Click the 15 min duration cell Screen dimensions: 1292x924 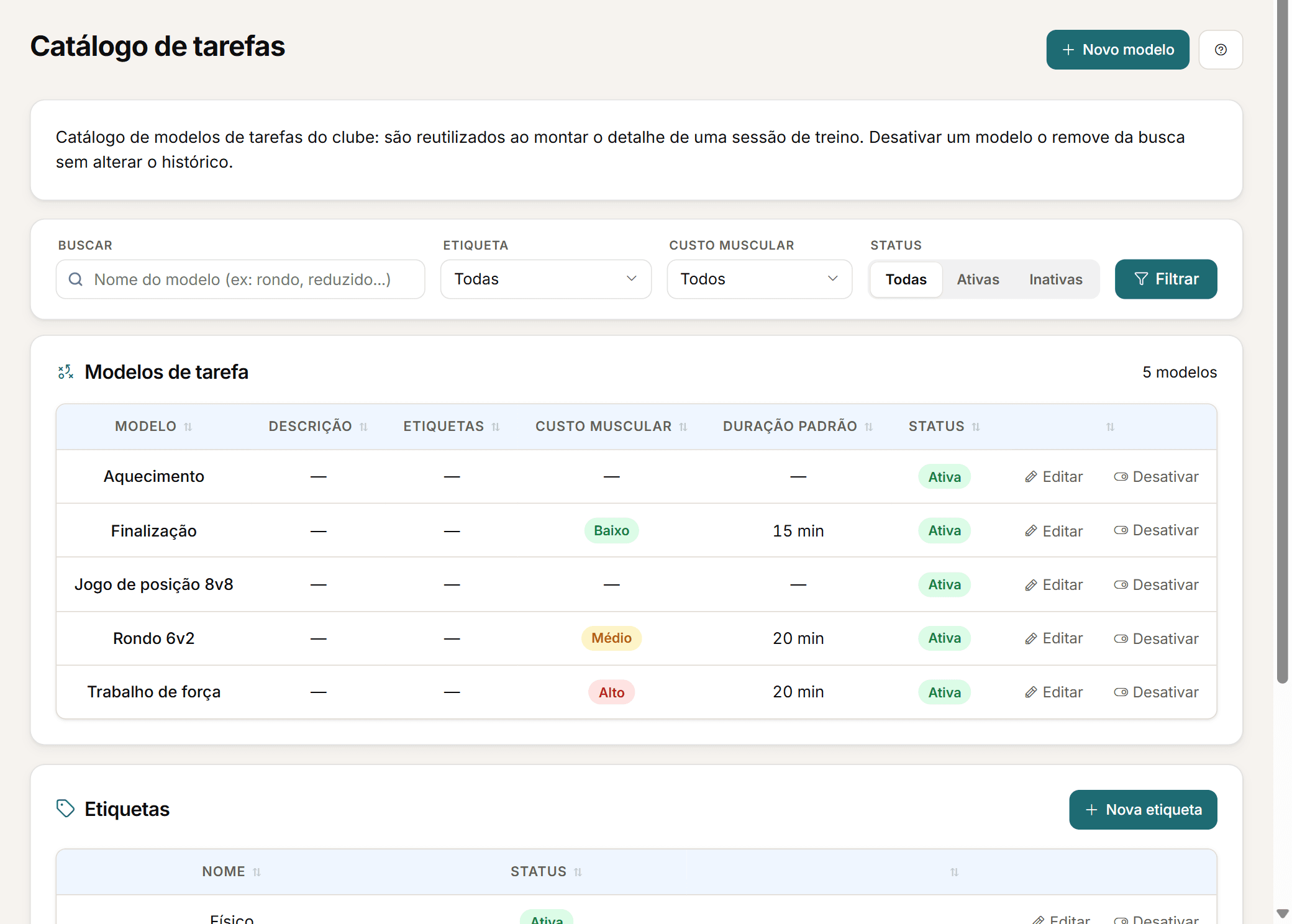(798, 531)
